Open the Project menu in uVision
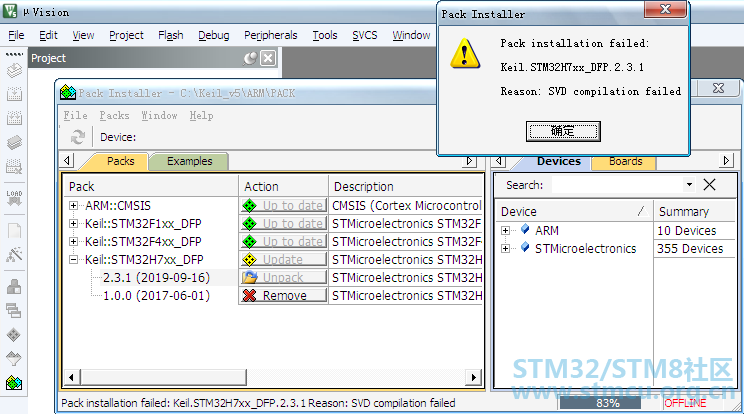744x414 pixels. 126,35
